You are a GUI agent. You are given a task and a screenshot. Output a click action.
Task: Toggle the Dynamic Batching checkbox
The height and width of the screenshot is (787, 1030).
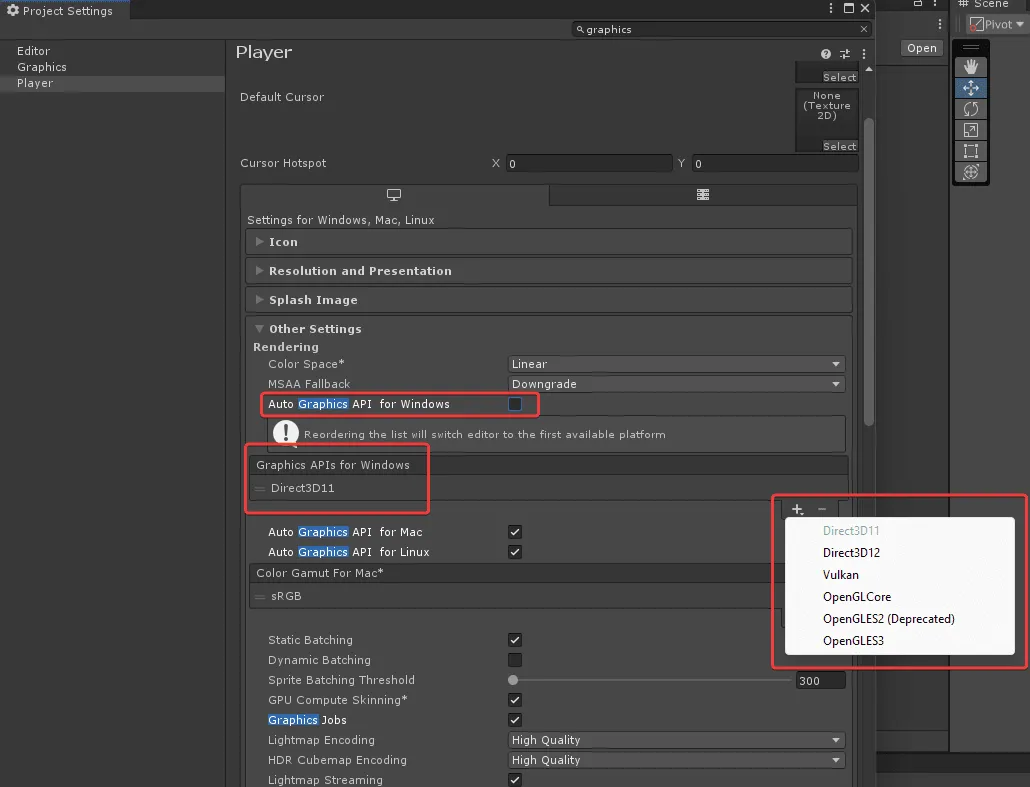tap(515, 660)
